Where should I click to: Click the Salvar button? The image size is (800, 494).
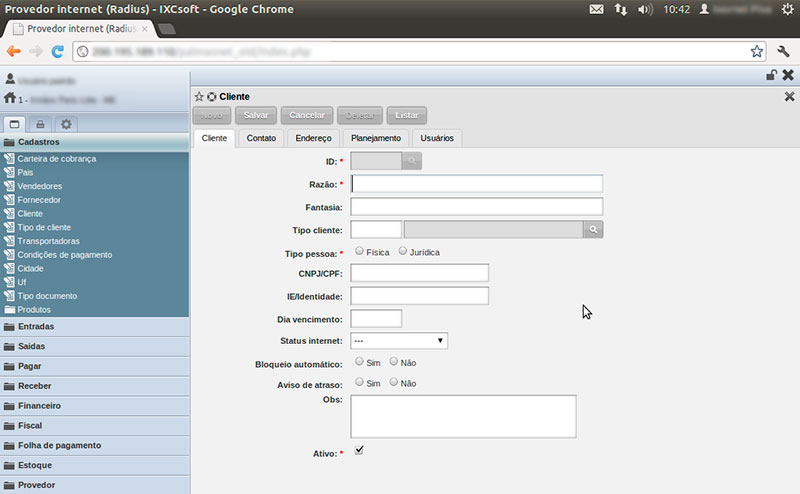[x=256, y=115]
